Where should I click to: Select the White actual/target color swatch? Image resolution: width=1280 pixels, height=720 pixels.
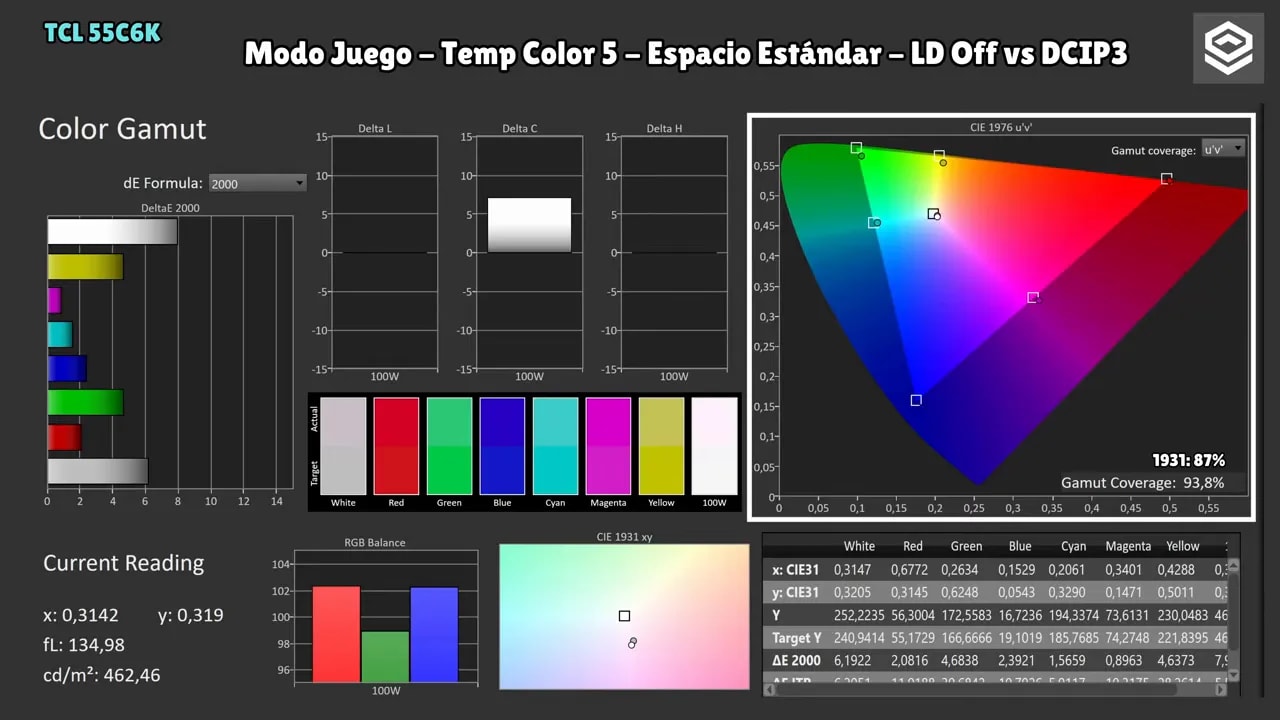[x=343, y=446]
